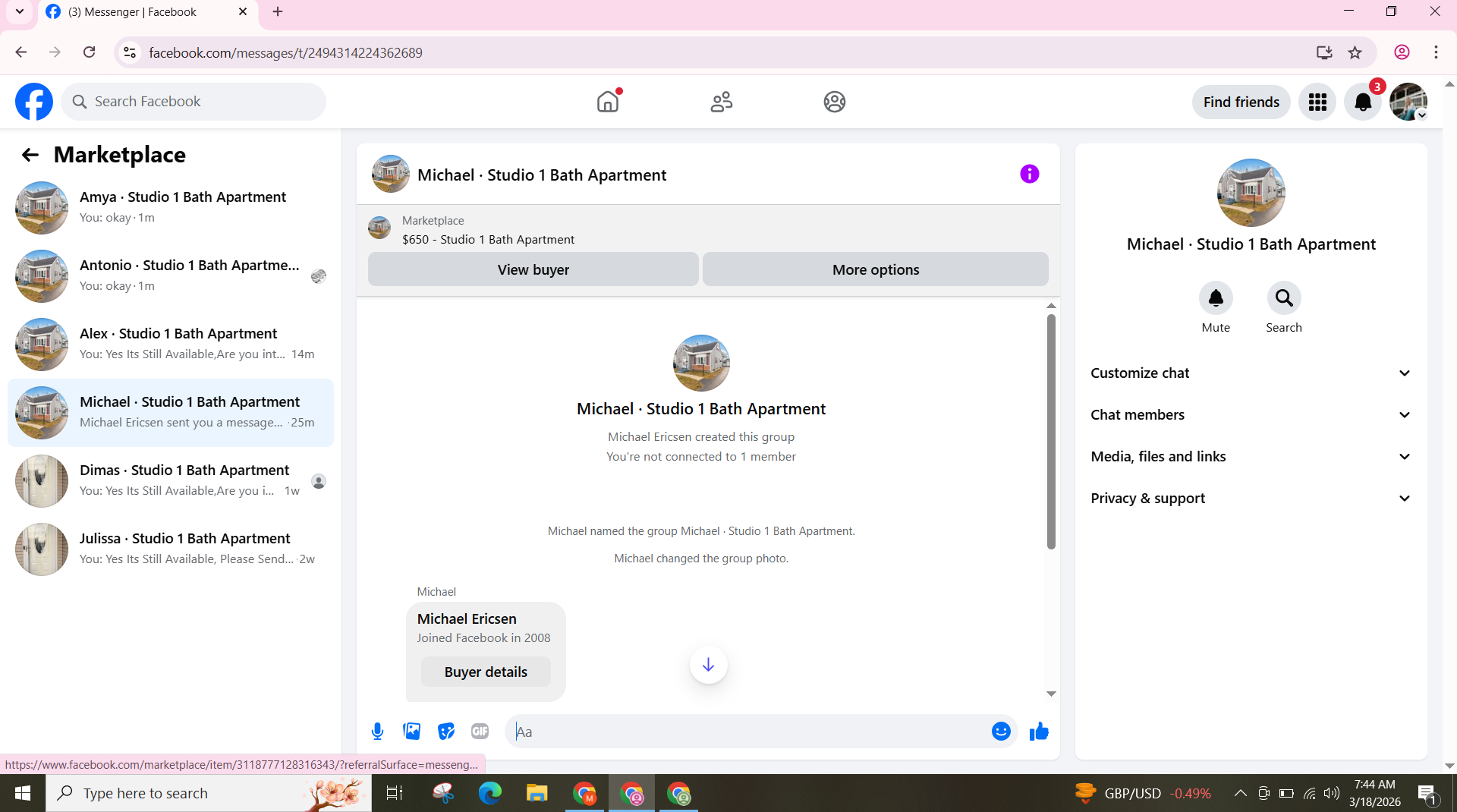This screenshot has height=812, width=1457.
Task: Open a new browser tab
Action: 278,12
